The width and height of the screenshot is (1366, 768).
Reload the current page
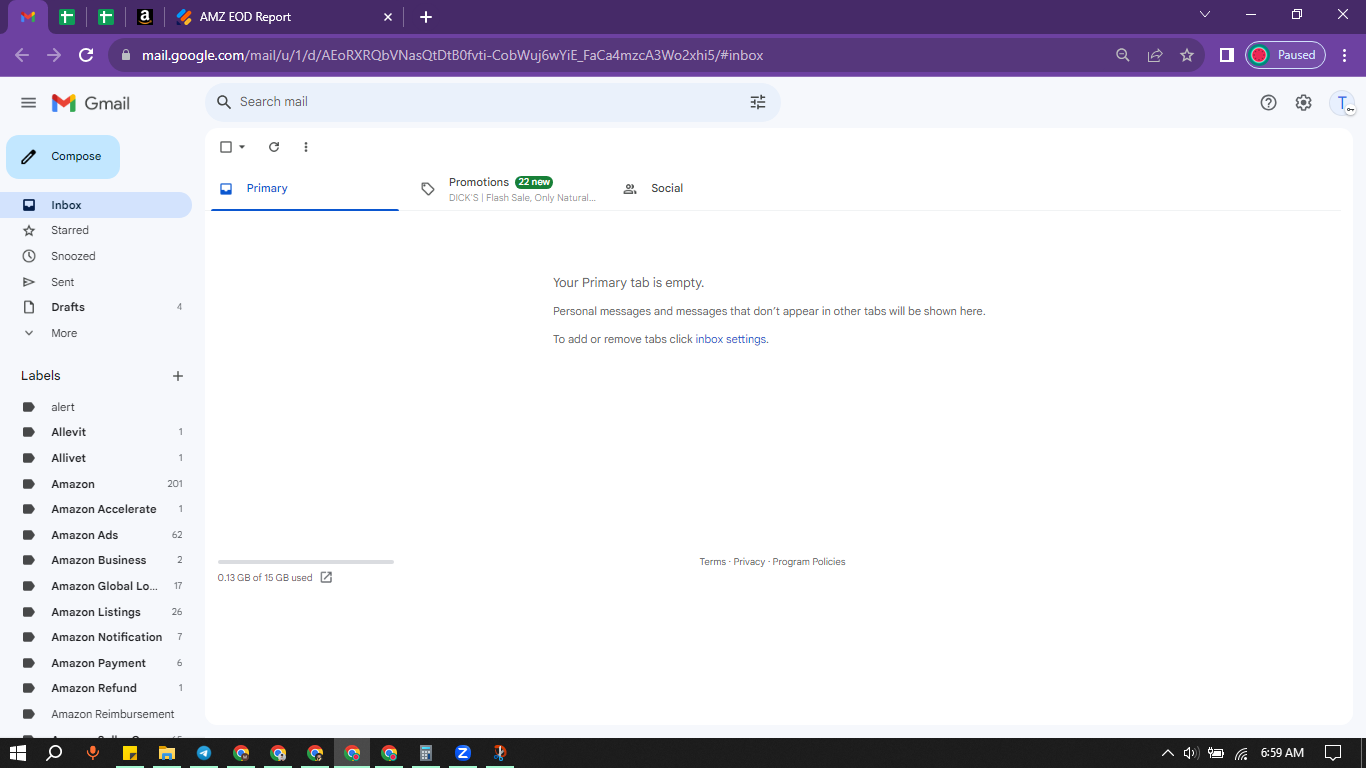86,55
